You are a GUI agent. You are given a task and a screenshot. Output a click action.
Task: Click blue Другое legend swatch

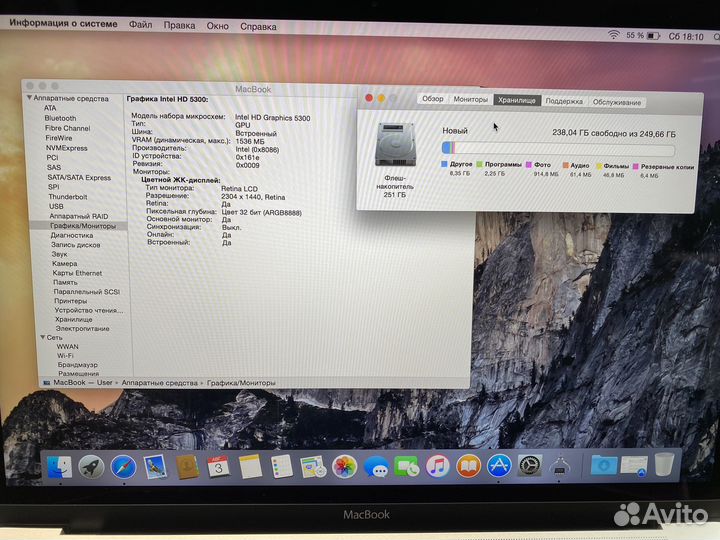tap(444, 164)
